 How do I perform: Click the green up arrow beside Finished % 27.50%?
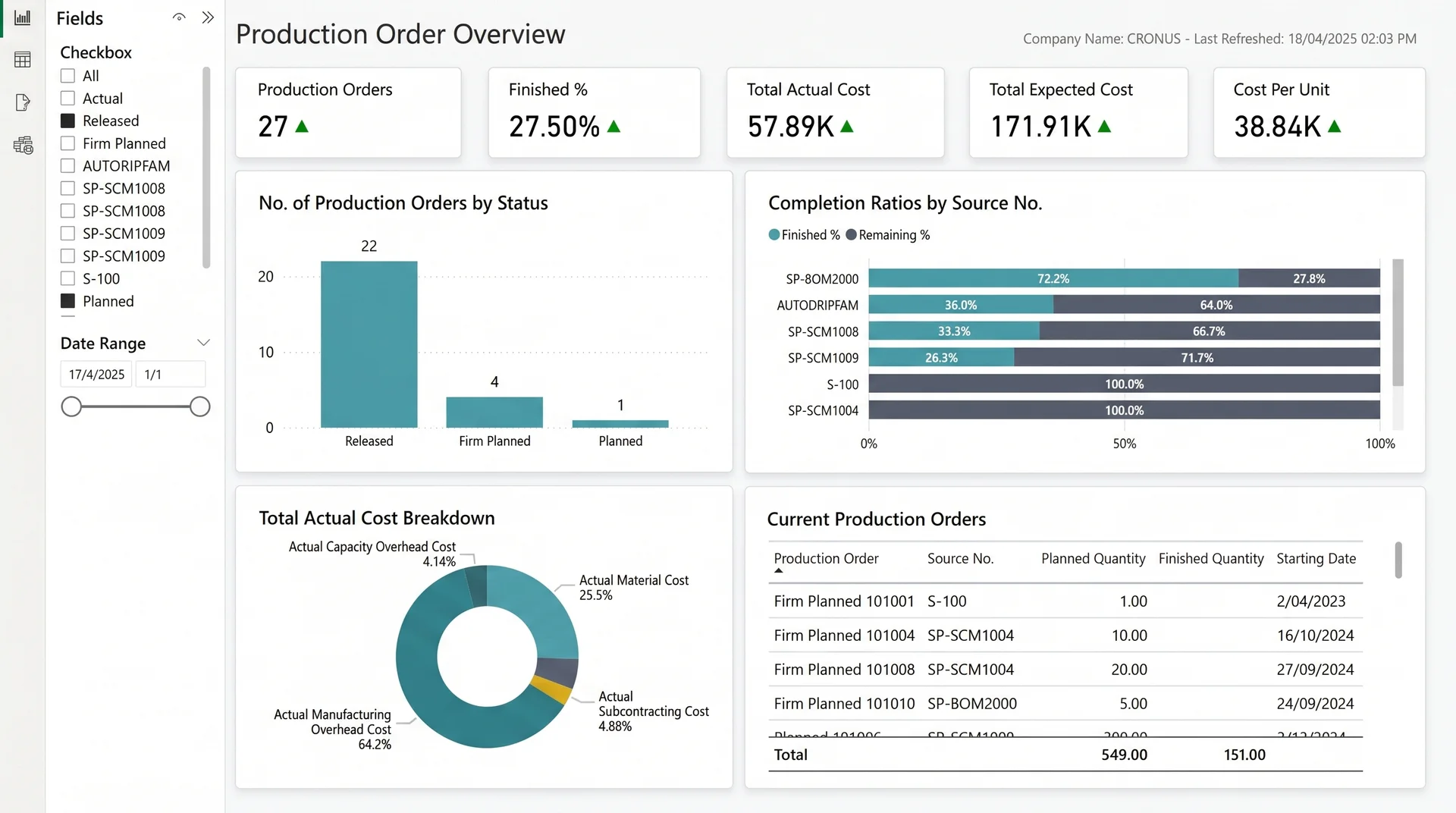(x=614, y=127)
